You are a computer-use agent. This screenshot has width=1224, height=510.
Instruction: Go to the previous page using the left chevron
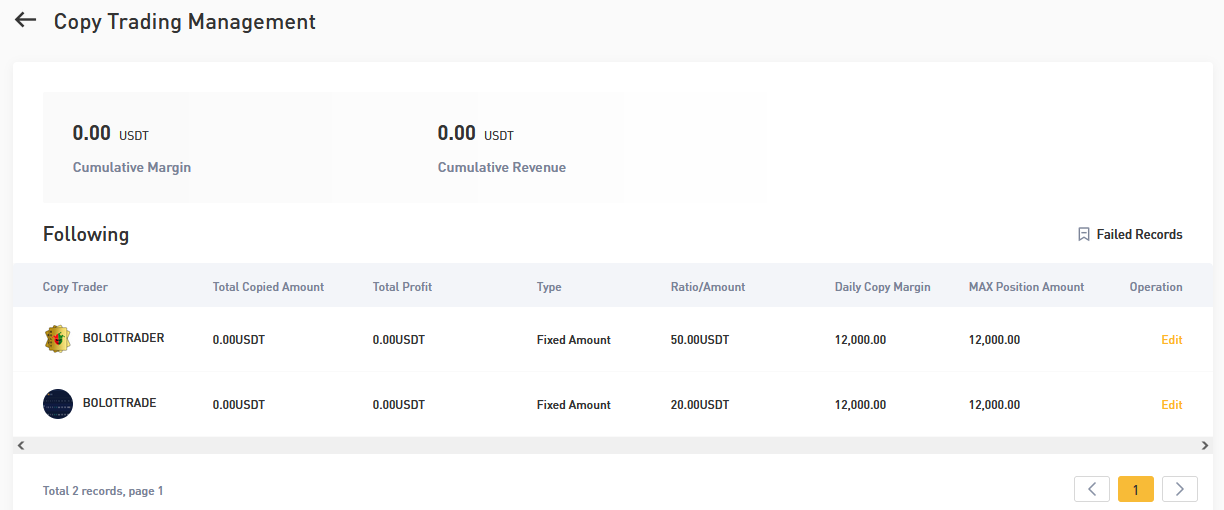click(1092, 489)
